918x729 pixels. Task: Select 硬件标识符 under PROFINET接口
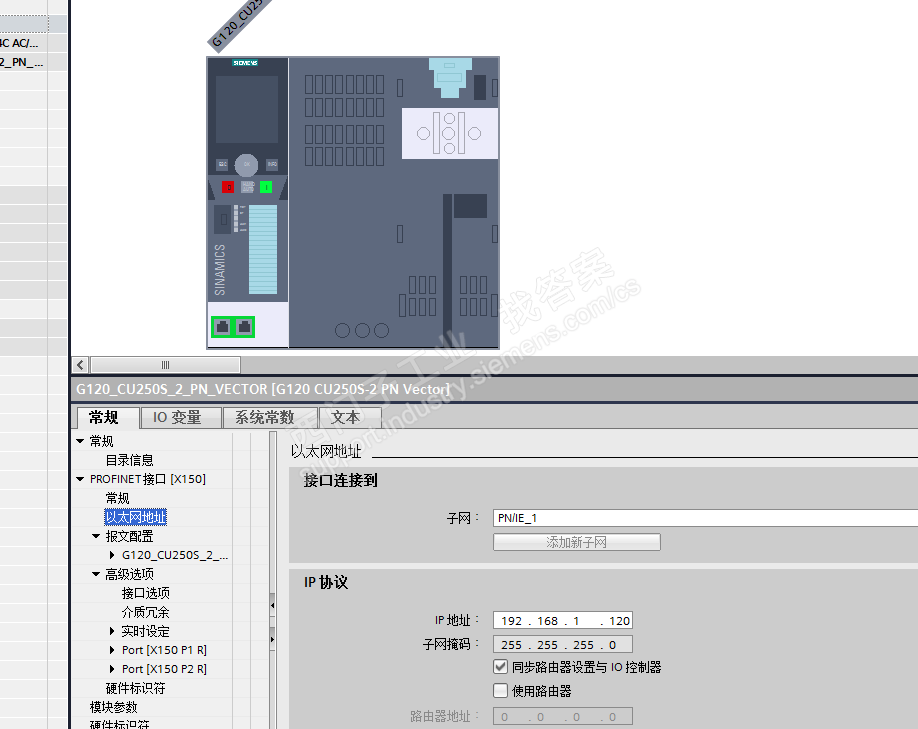tap(135, 688)
